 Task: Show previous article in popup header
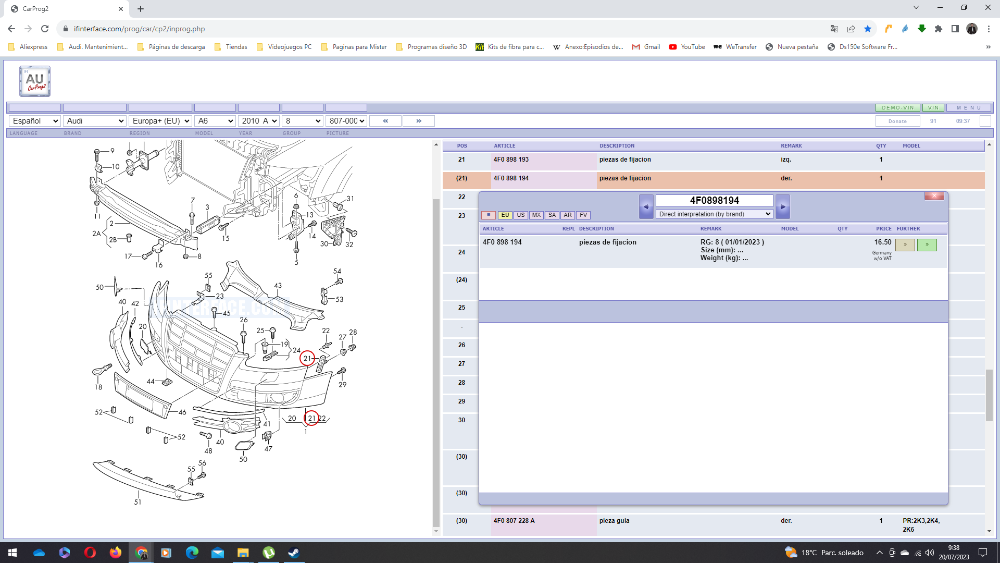click(645, 207)
